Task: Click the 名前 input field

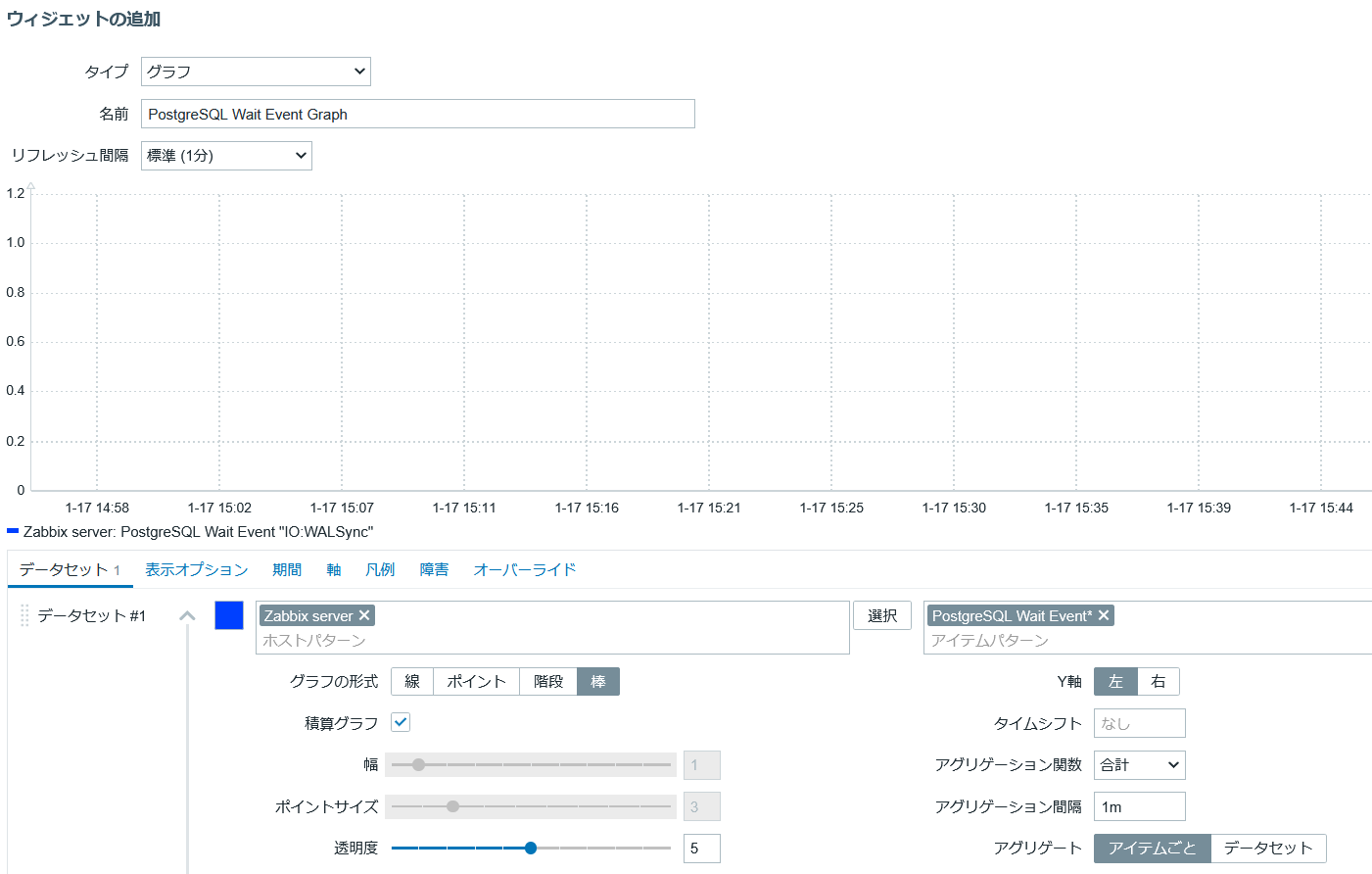Action: tap(417, 114)
